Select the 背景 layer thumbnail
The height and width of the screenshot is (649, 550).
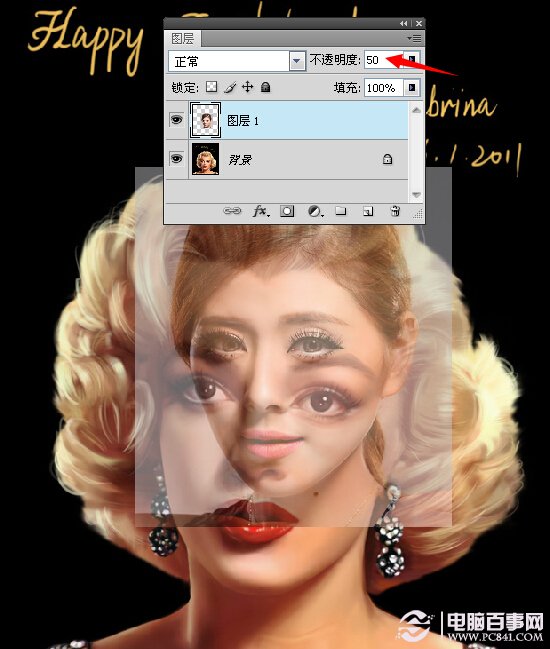(x=205, y=159)
